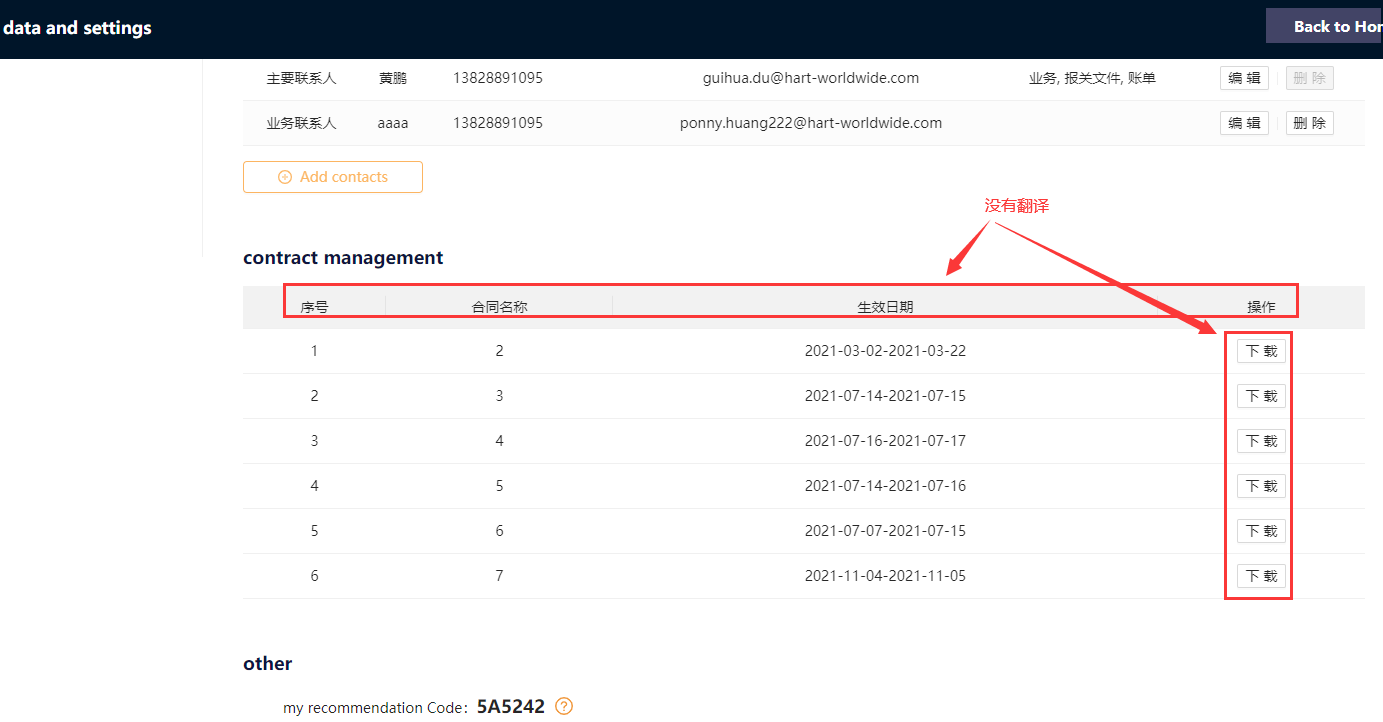
Task: Click the 序号 column header
Action: click(314, 307)
